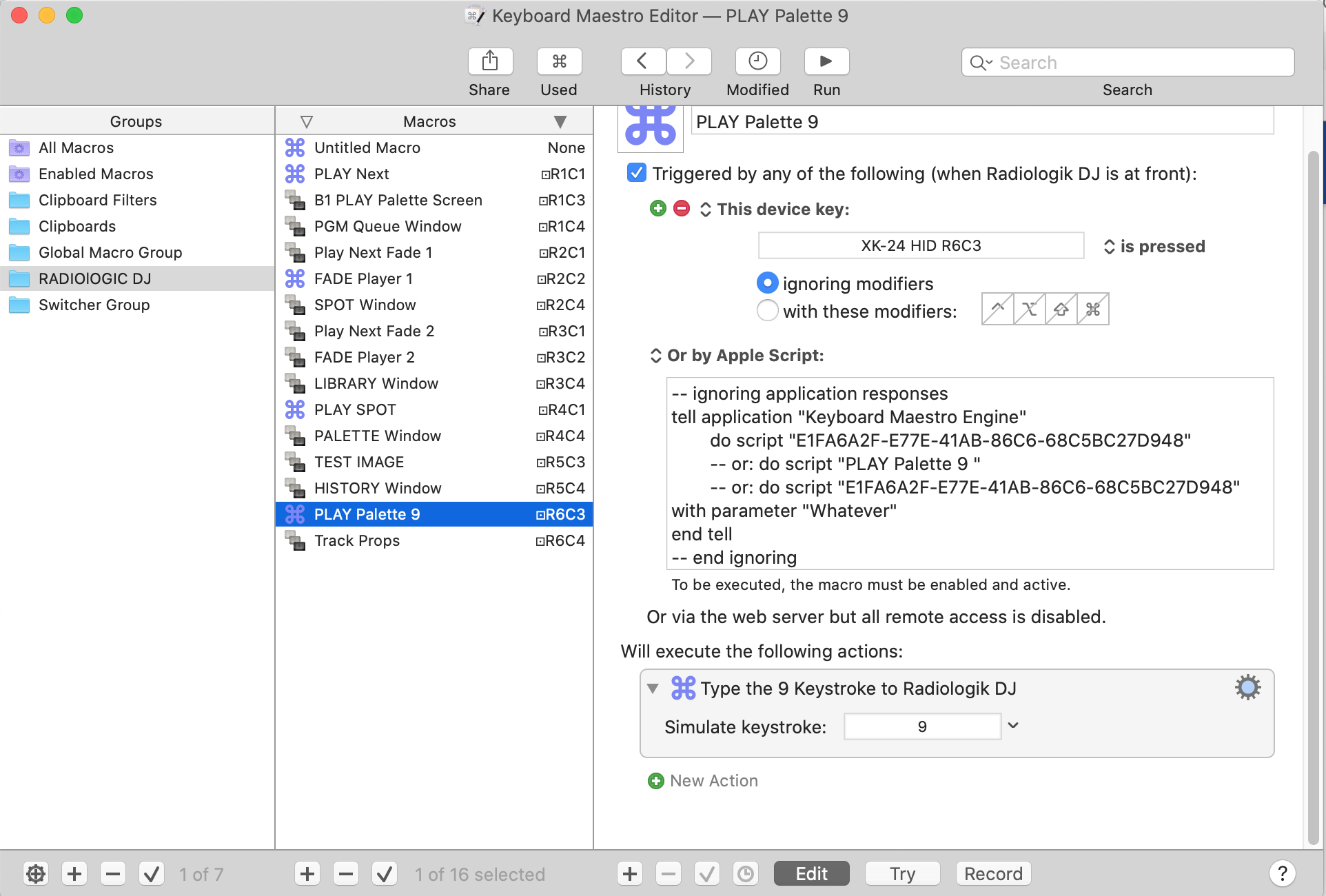Click the Edit button

tap(811, 873)
